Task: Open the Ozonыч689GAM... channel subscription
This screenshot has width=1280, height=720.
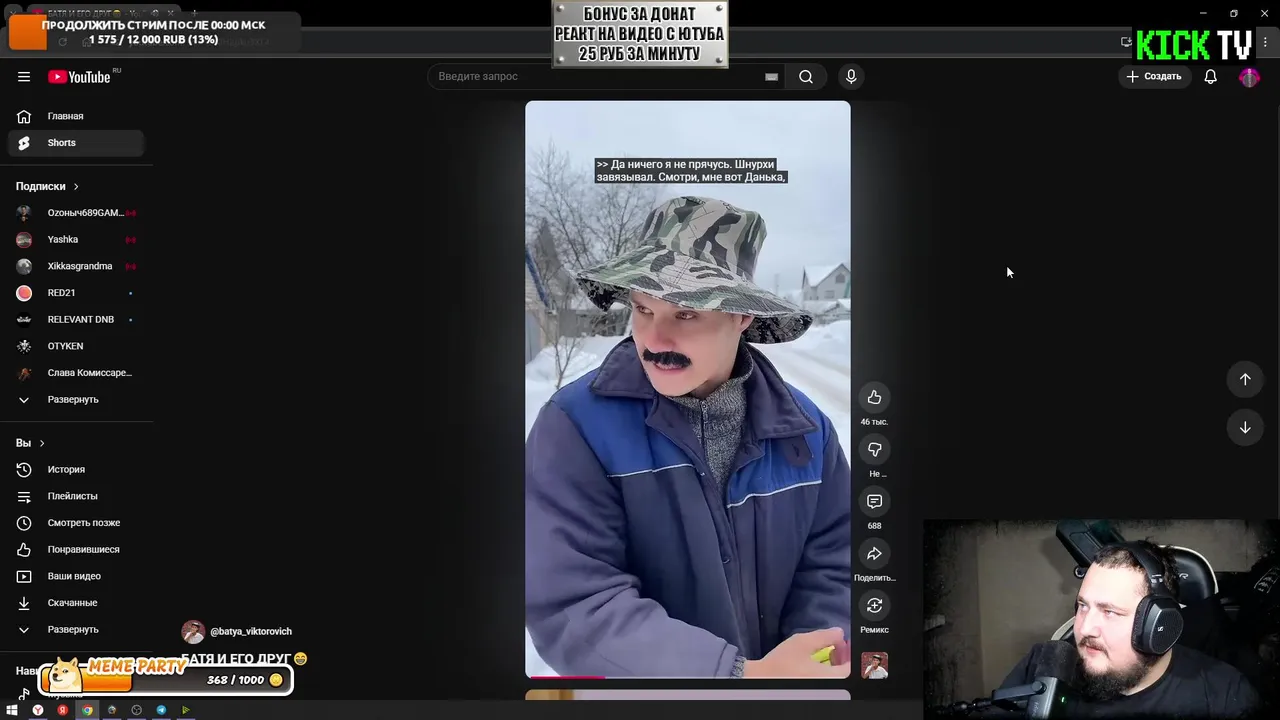Action: click(x=76, y=213)
